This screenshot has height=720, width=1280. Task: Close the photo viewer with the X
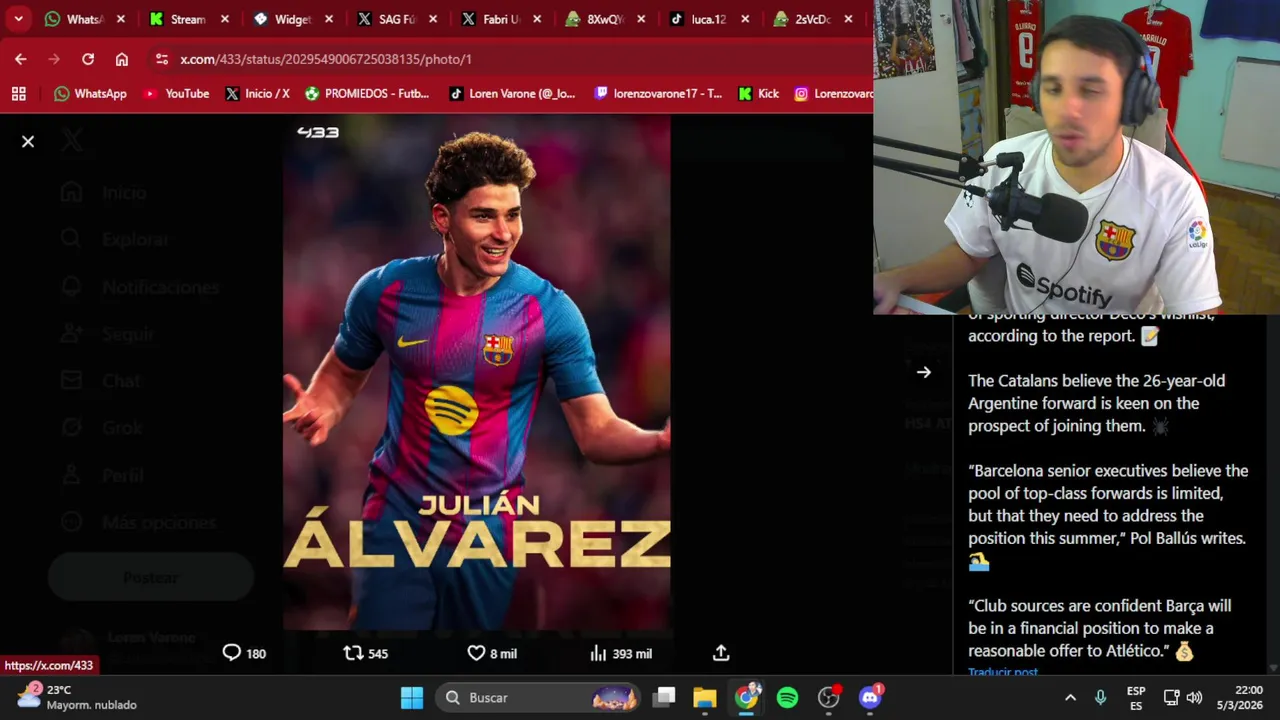[x=28, y=142]
